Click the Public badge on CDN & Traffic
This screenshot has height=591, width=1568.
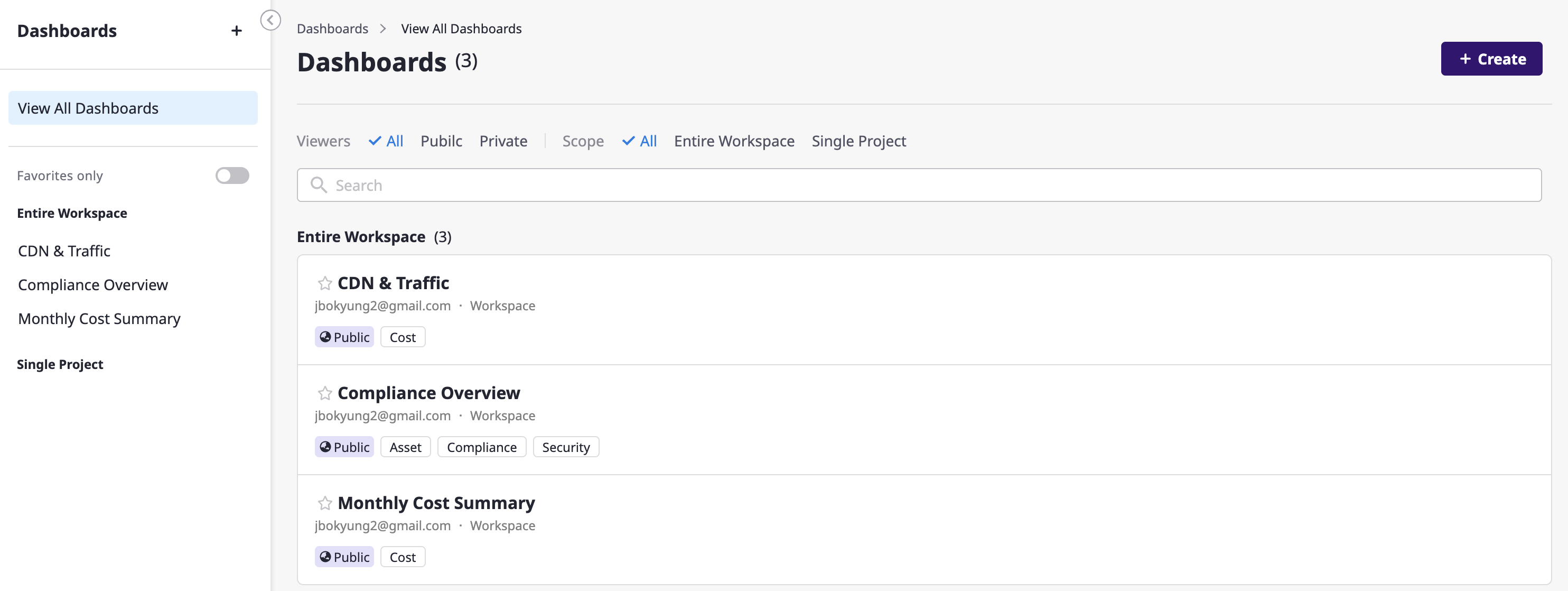pos(344,337)
